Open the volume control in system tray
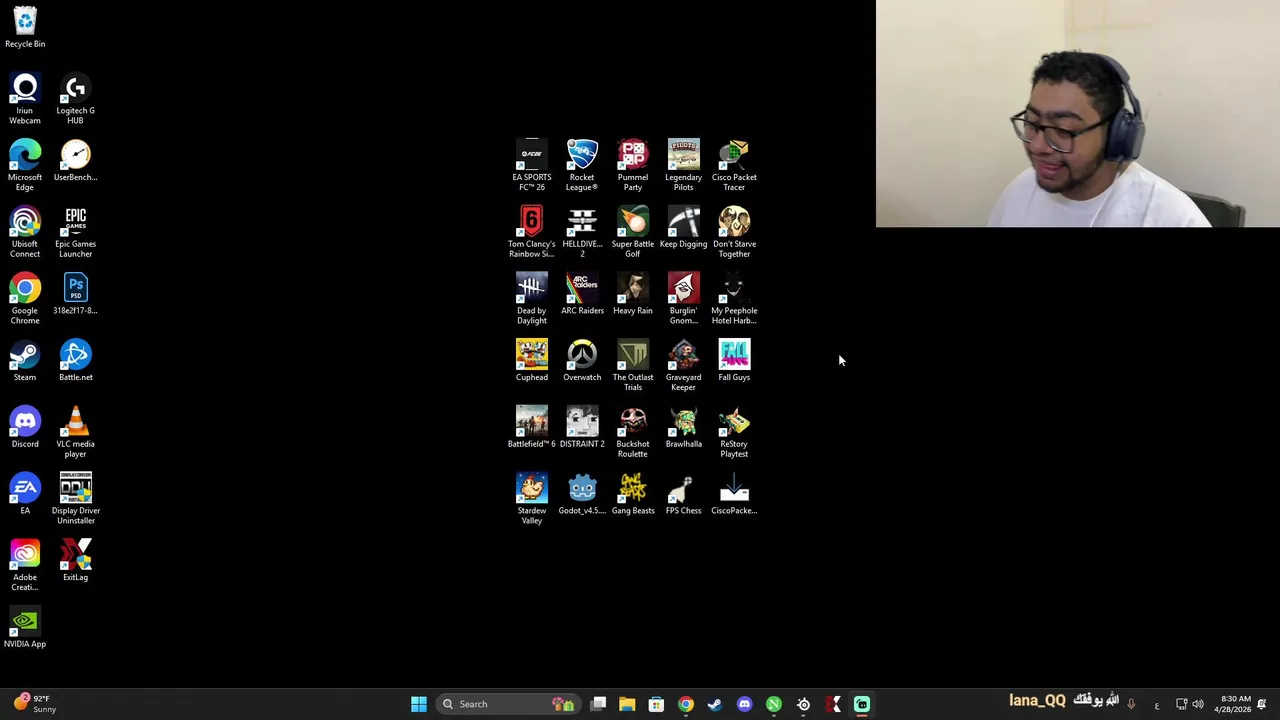 (x=1198, y=704)
